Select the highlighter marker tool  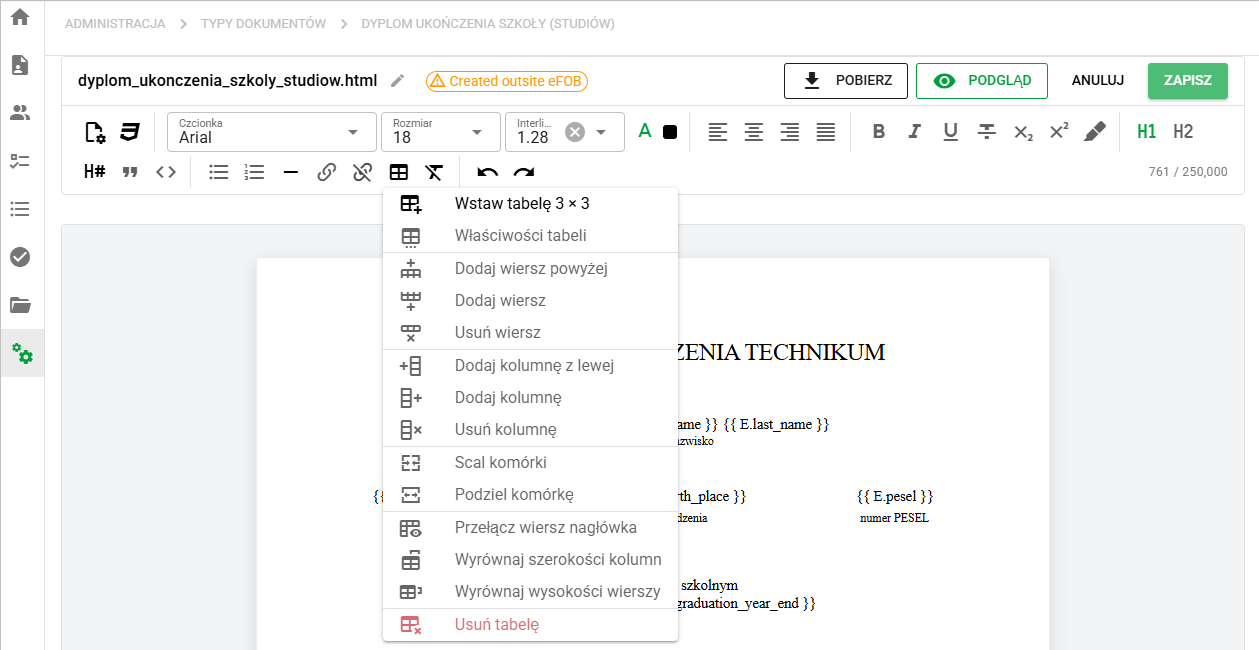[1095, 132]
